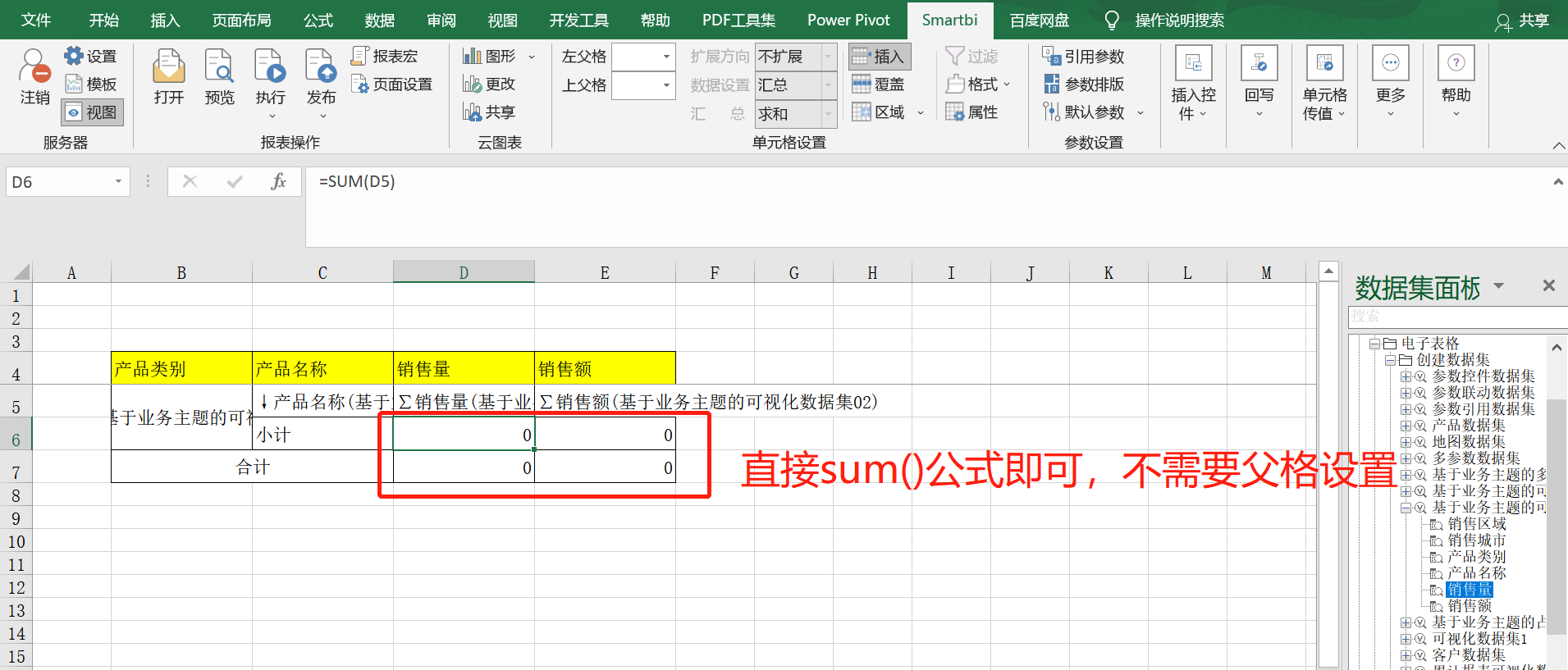Screen dimensions: 1568x670
Task: Expand the 客户数据集 tree node
Action: 1406,655
